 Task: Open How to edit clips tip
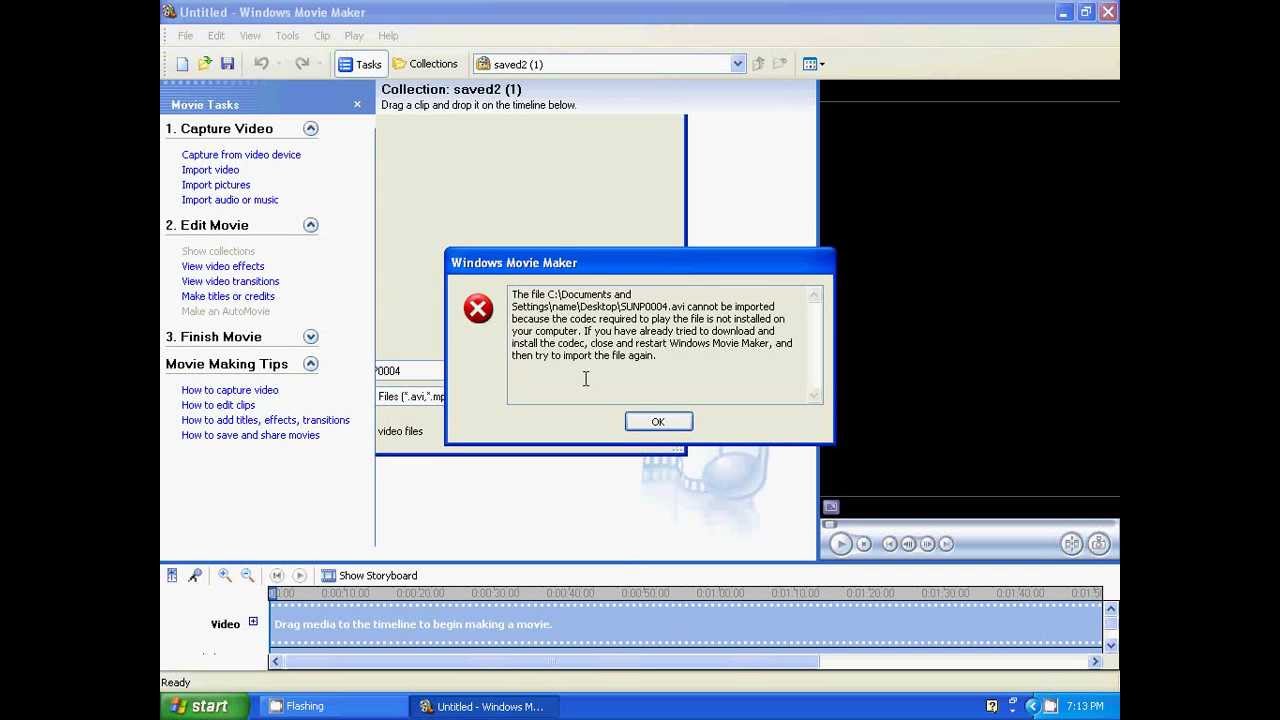click(218, 405)
